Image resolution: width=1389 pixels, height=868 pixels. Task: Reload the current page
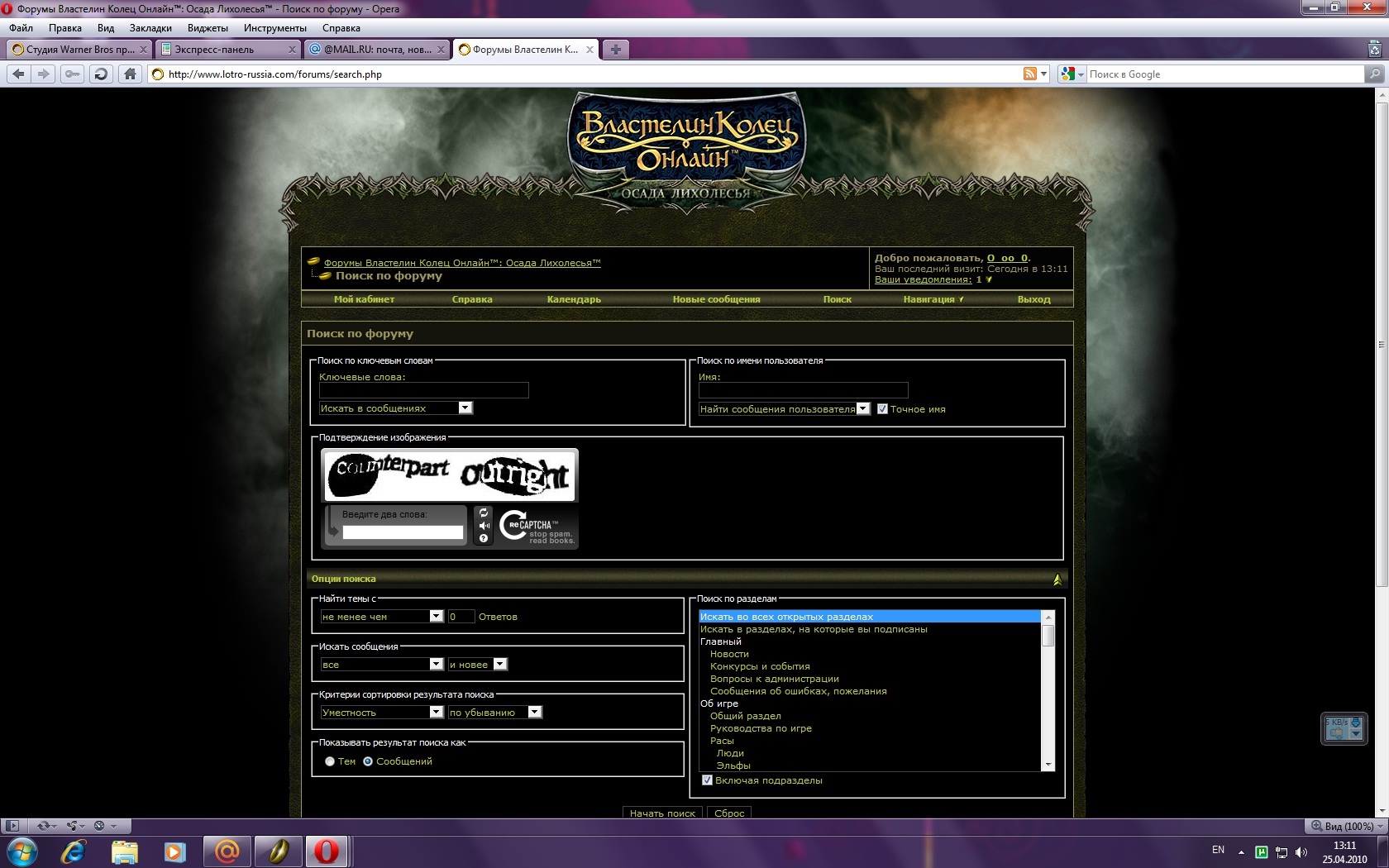pos(101,74)
